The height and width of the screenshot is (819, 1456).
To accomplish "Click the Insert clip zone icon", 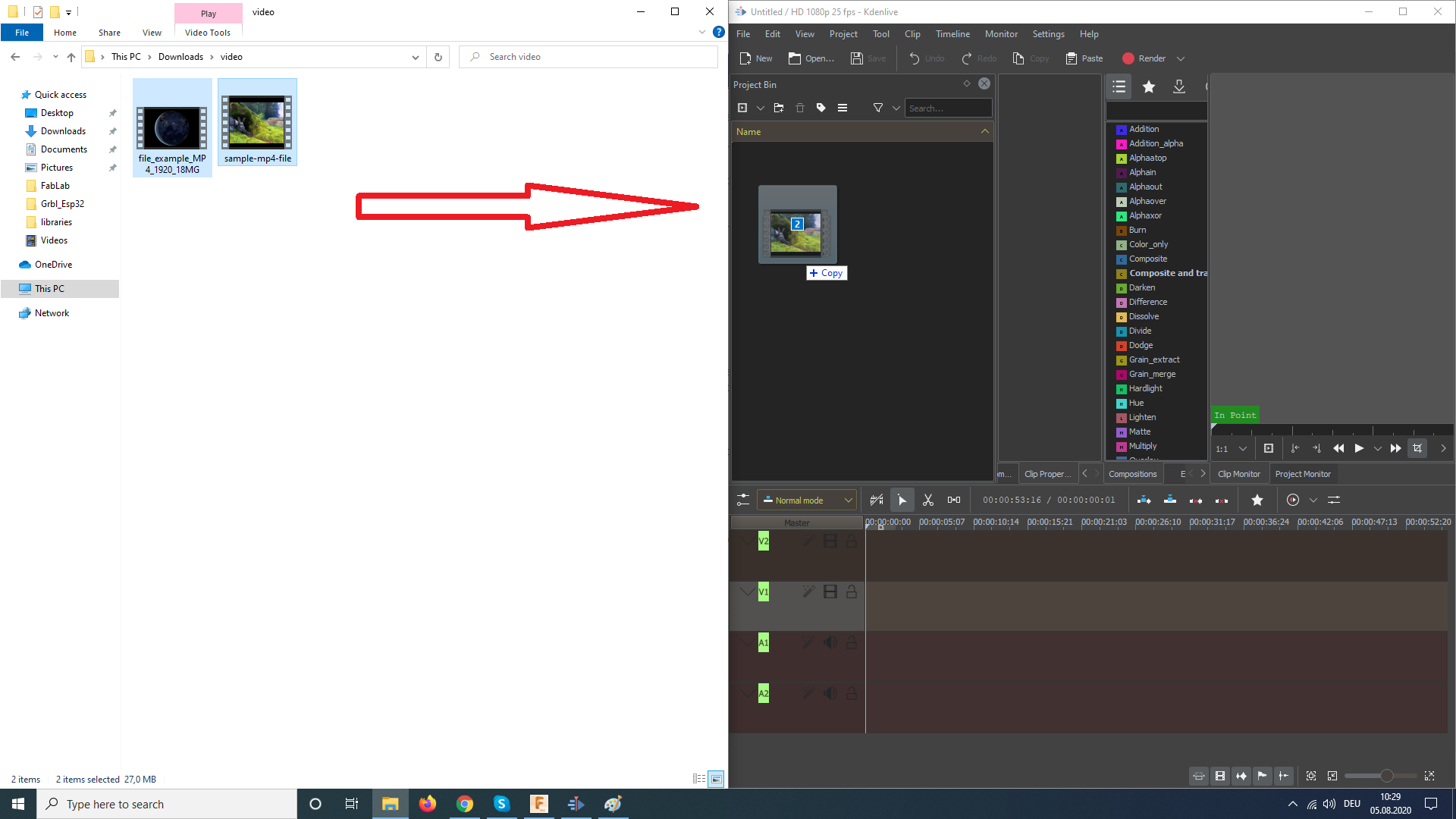I will [x=1144, y=500].
